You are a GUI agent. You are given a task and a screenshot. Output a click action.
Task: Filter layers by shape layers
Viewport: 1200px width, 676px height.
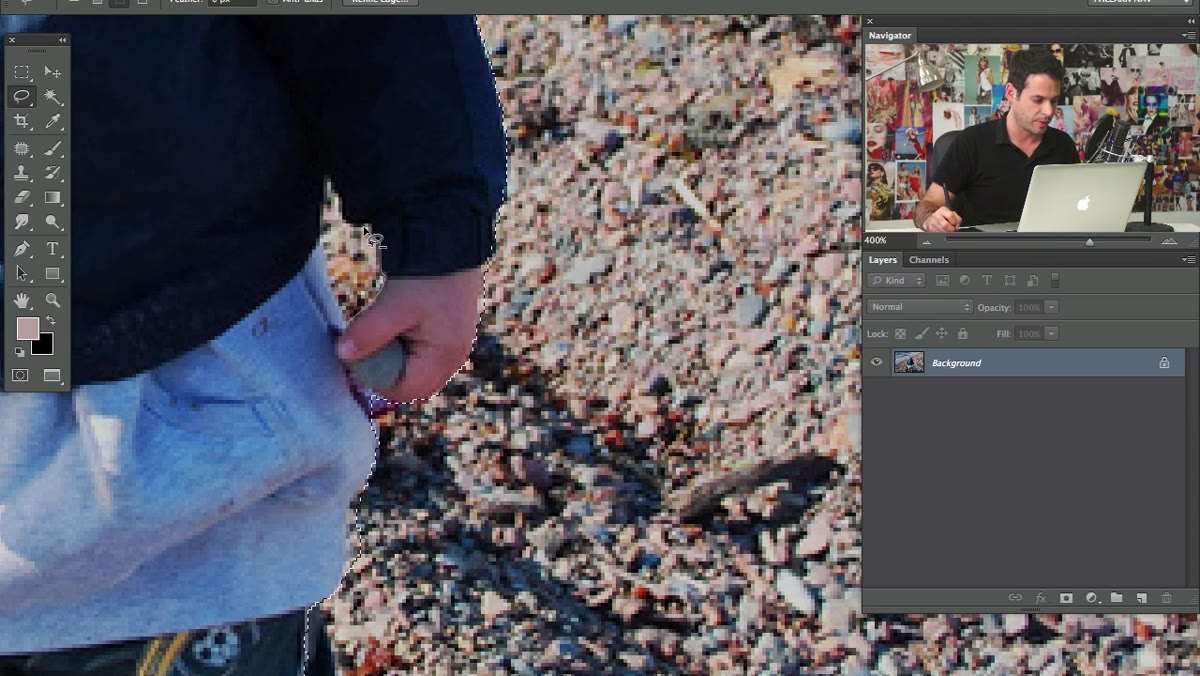(x=1010, y=281)
